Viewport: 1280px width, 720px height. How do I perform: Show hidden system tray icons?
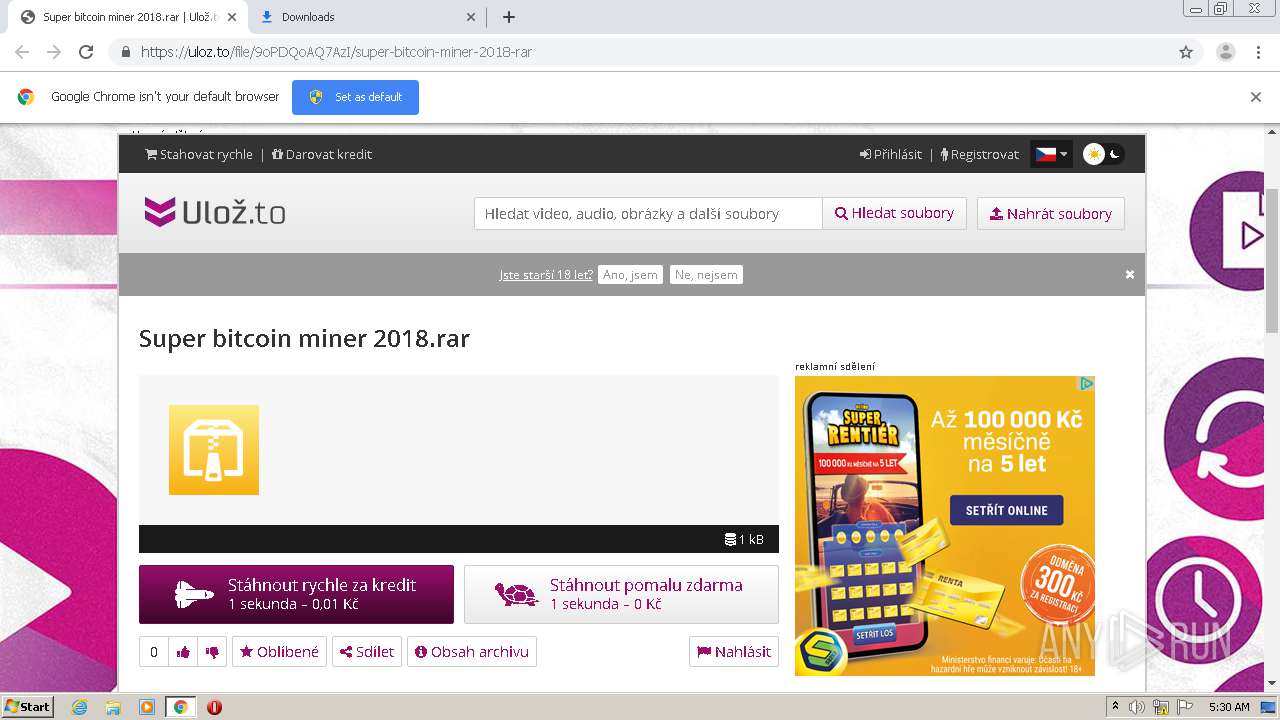tap(1116, 706)
